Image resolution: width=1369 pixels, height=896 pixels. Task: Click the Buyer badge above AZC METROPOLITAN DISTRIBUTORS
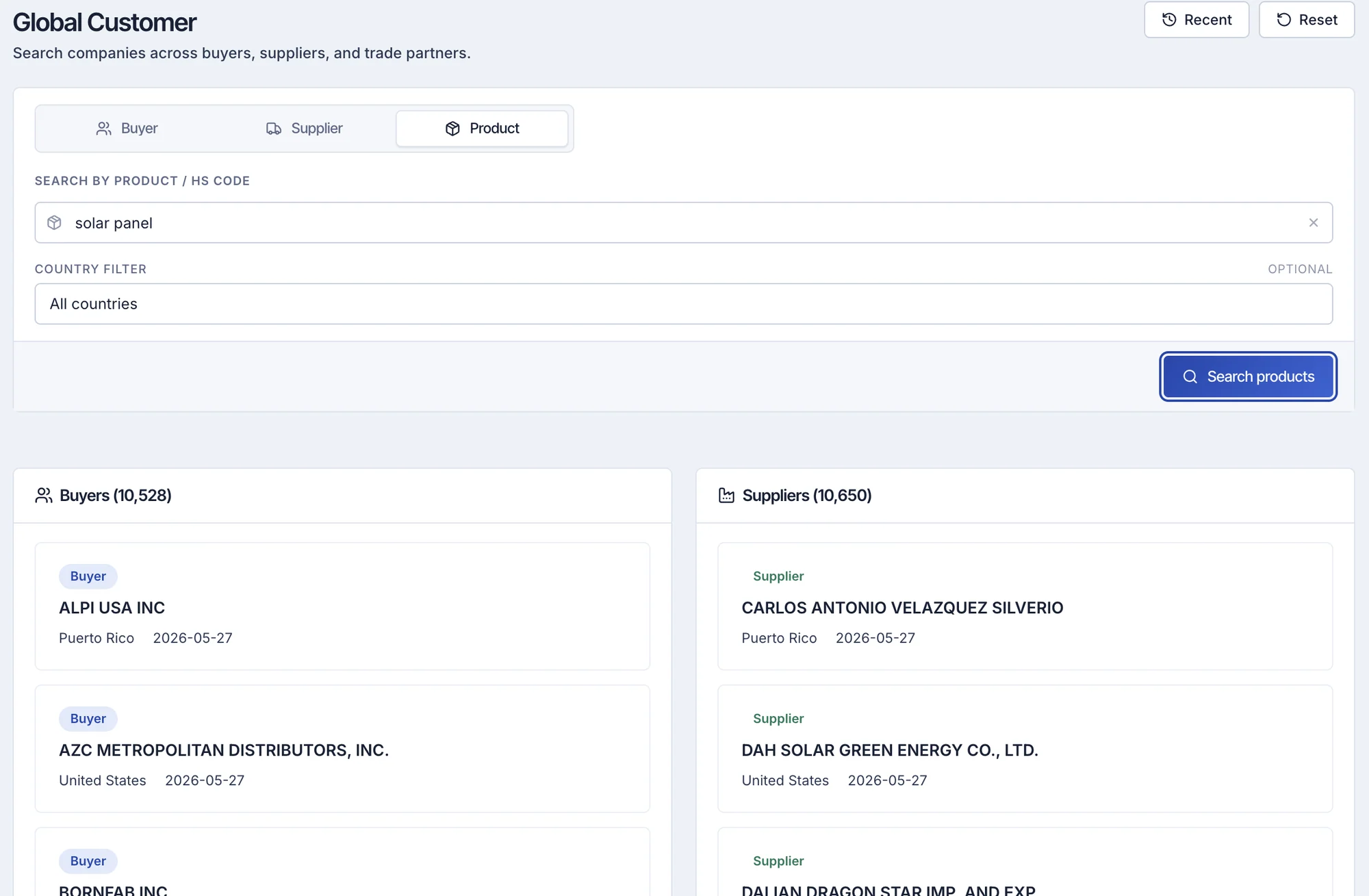88,719
